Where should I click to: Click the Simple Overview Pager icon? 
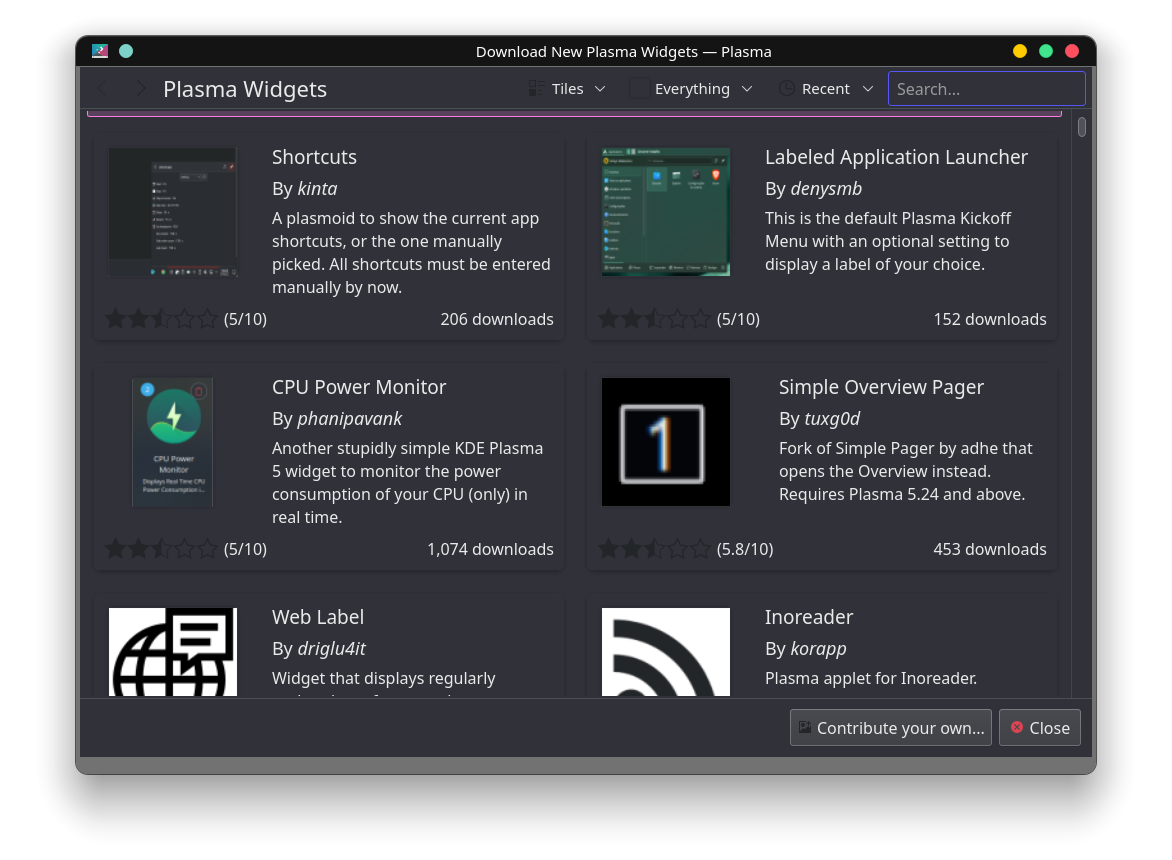click(x=666, y=442)
